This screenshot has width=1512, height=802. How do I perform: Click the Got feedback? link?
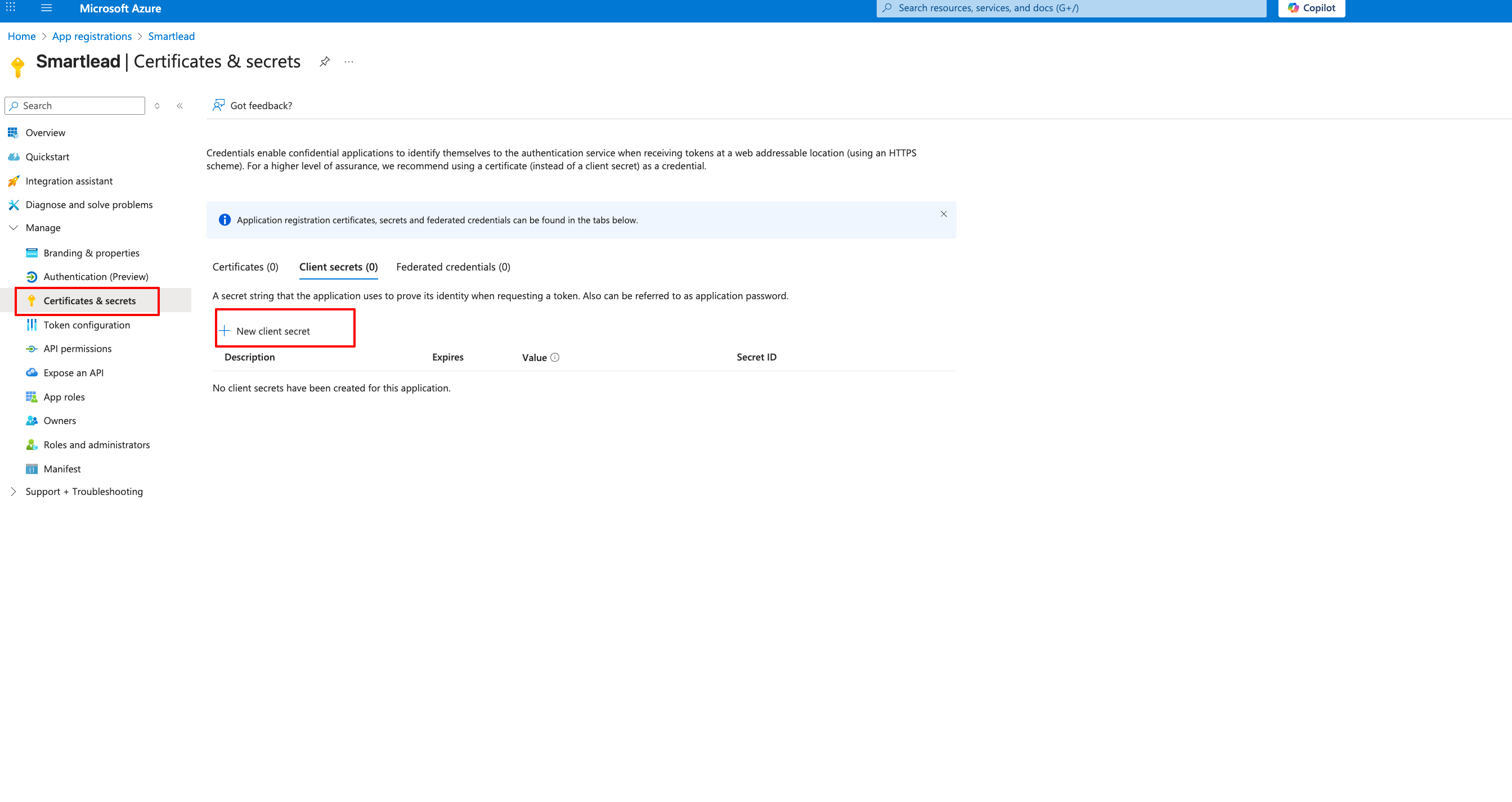pos(261,106)
